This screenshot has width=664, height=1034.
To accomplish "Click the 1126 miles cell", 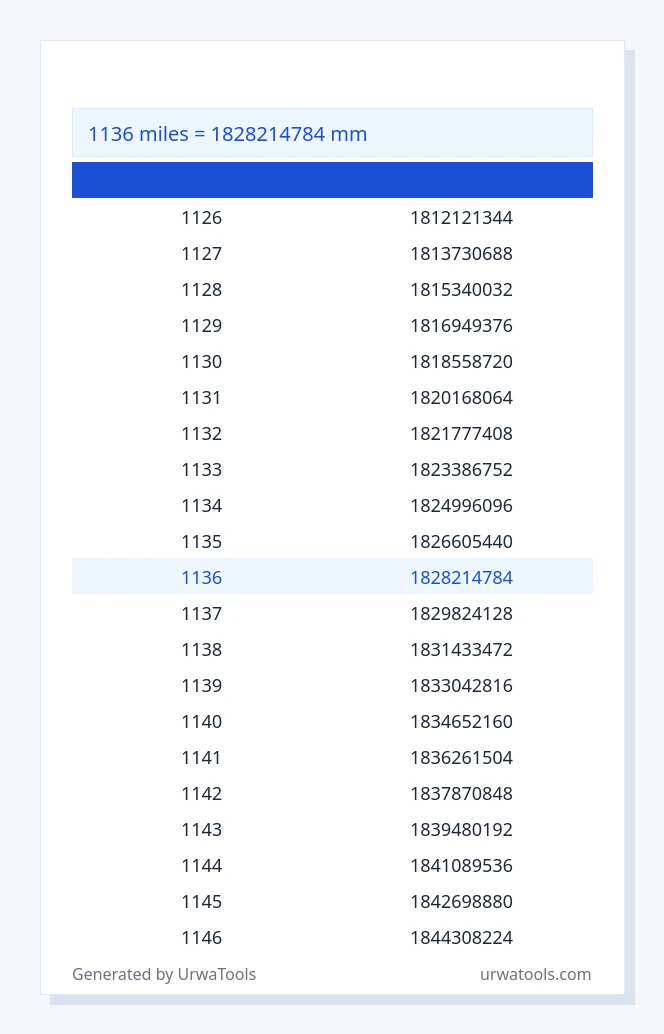I will (x=202, y=218).
